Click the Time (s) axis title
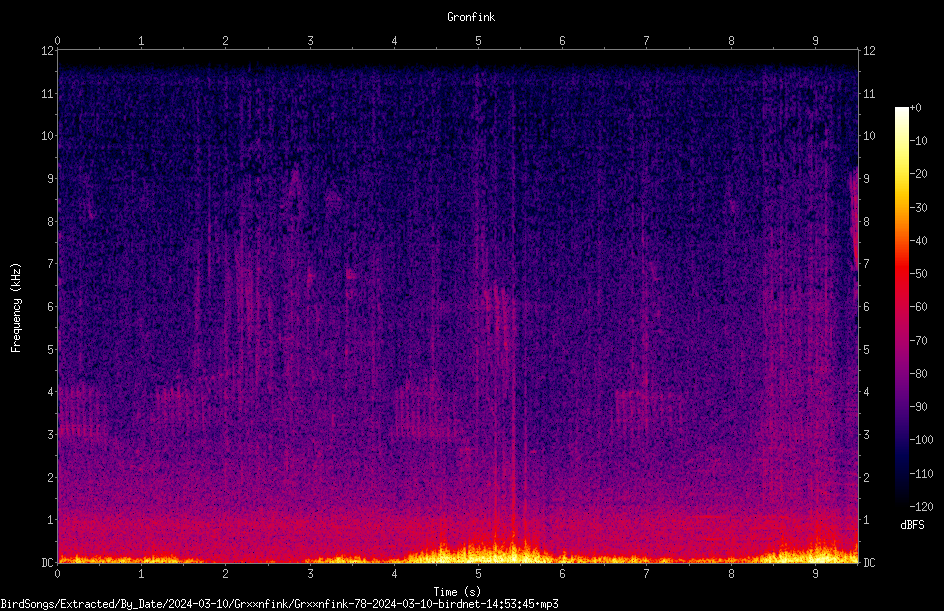 457,592
